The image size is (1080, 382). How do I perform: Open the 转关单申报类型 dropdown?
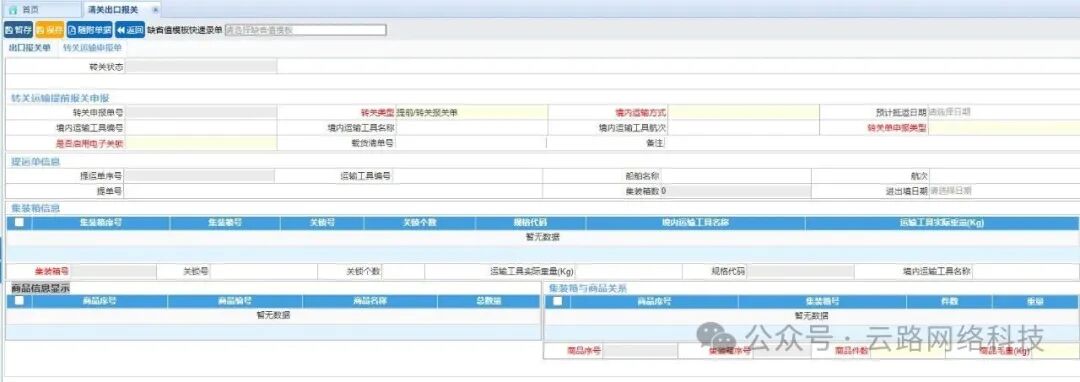point(1003,127)
